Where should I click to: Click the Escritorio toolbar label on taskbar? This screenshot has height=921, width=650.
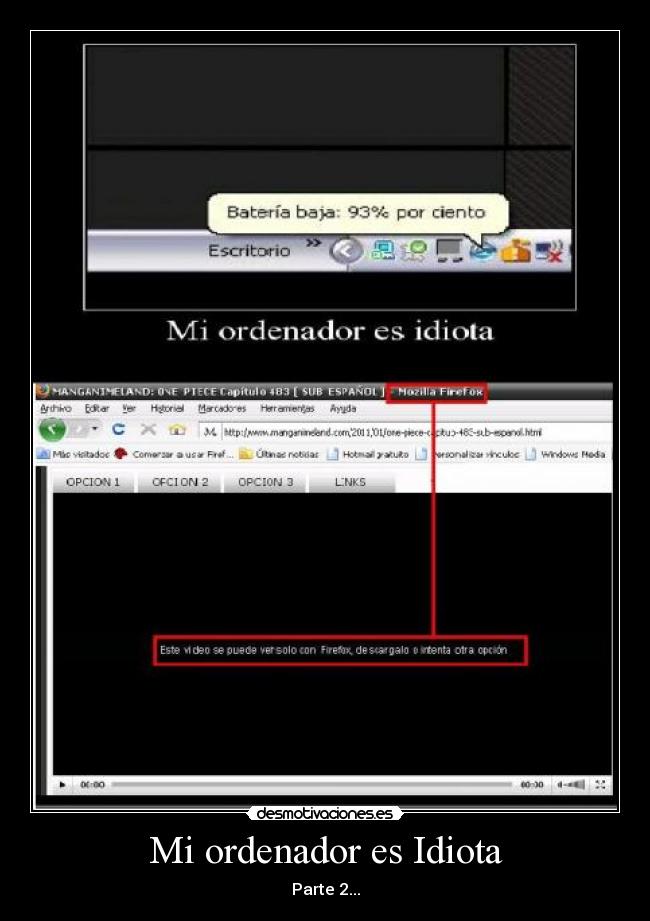click(x=249, y=251)
